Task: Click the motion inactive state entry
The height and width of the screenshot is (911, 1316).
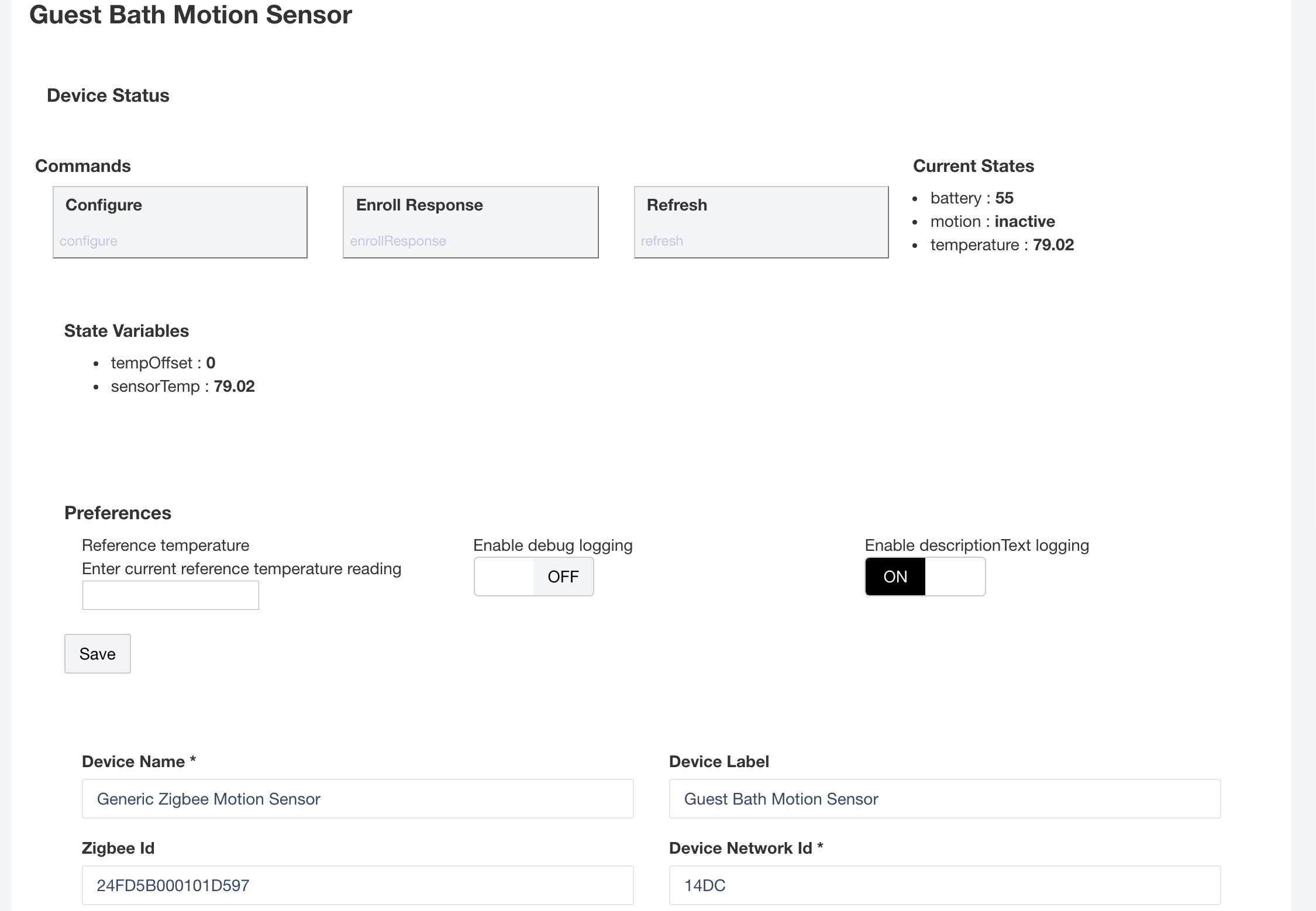Action: 993,222
